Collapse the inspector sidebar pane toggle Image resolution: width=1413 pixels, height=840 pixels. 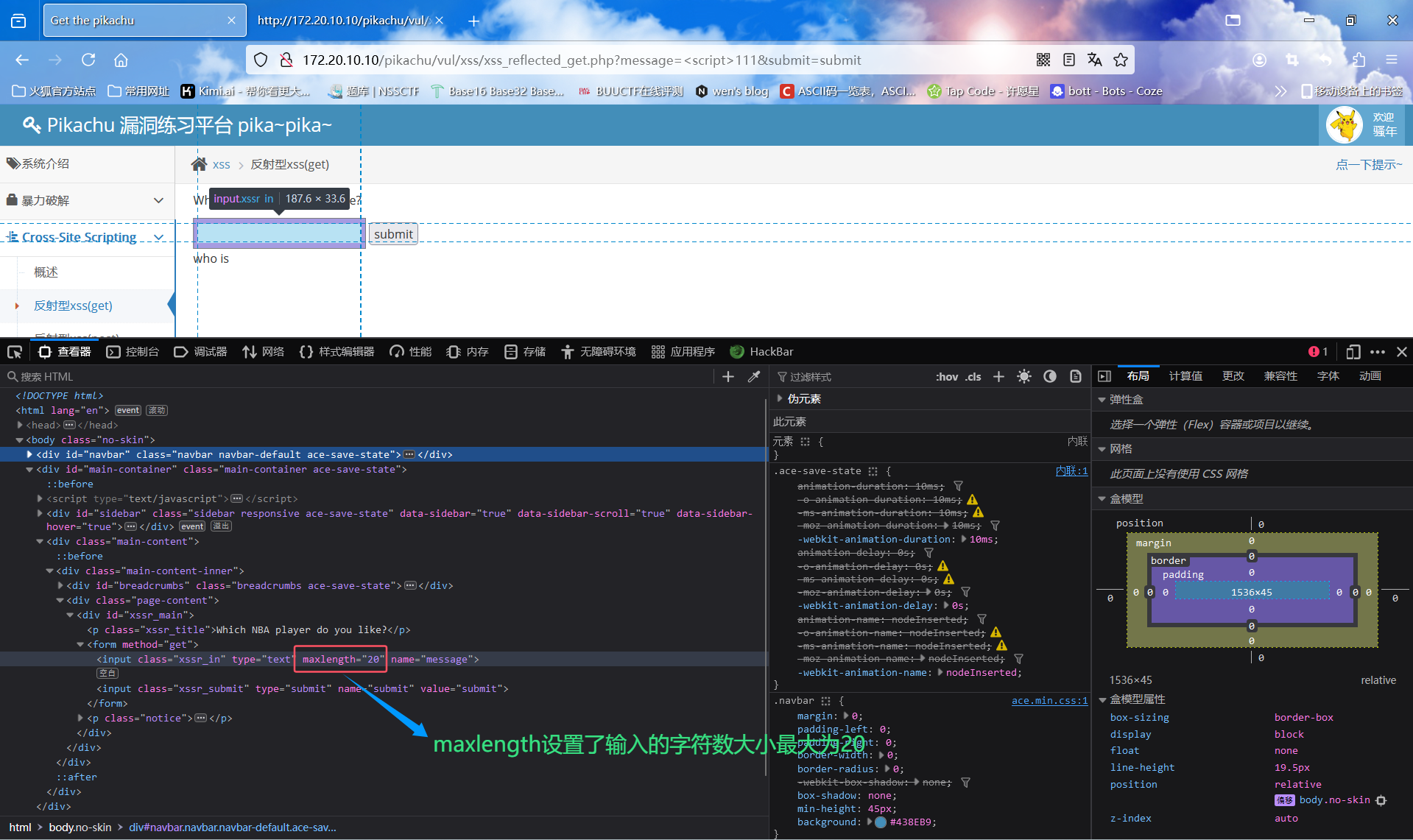click(1104, 376)
